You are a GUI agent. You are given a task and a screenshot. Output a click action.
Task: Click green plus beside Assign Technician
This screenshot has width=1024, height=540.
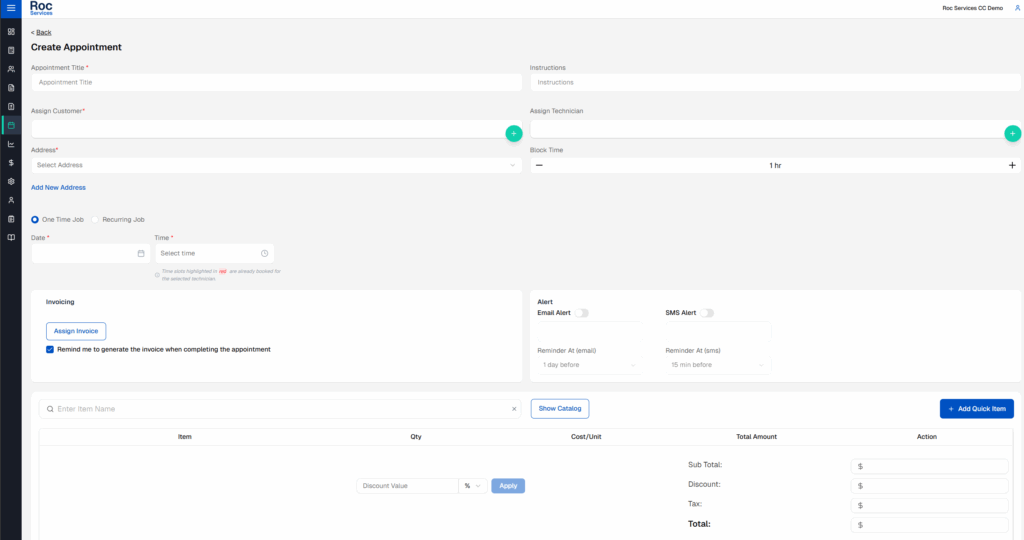pos(1012,133)
